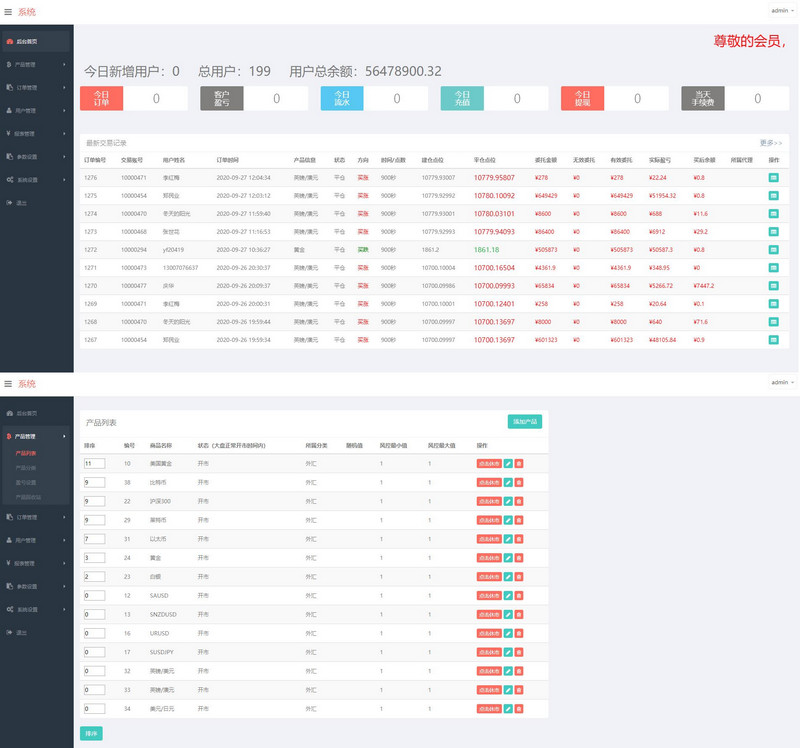The width and height of the screenshot is (800, 748).
Task: Click the closing price 10779.95807 in order 1276
Action: pyautogui.click(x=494, y=178)
